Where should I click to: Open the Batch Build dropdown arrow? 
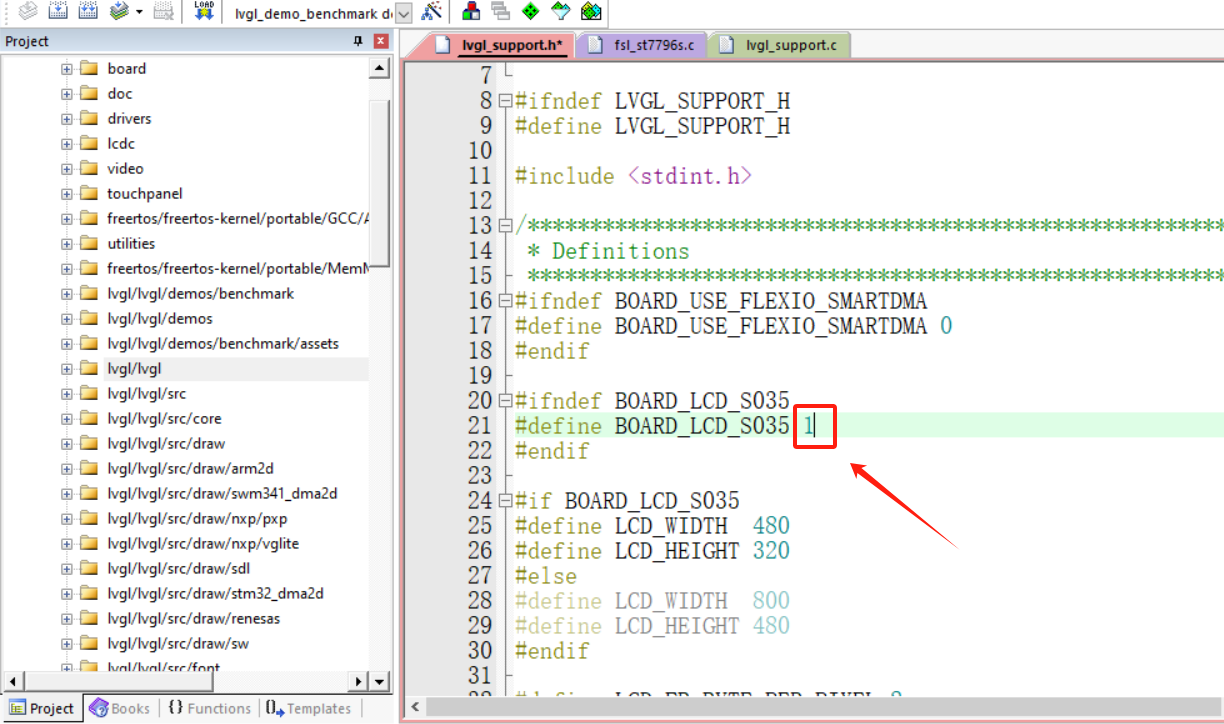(x=138, y=13)
